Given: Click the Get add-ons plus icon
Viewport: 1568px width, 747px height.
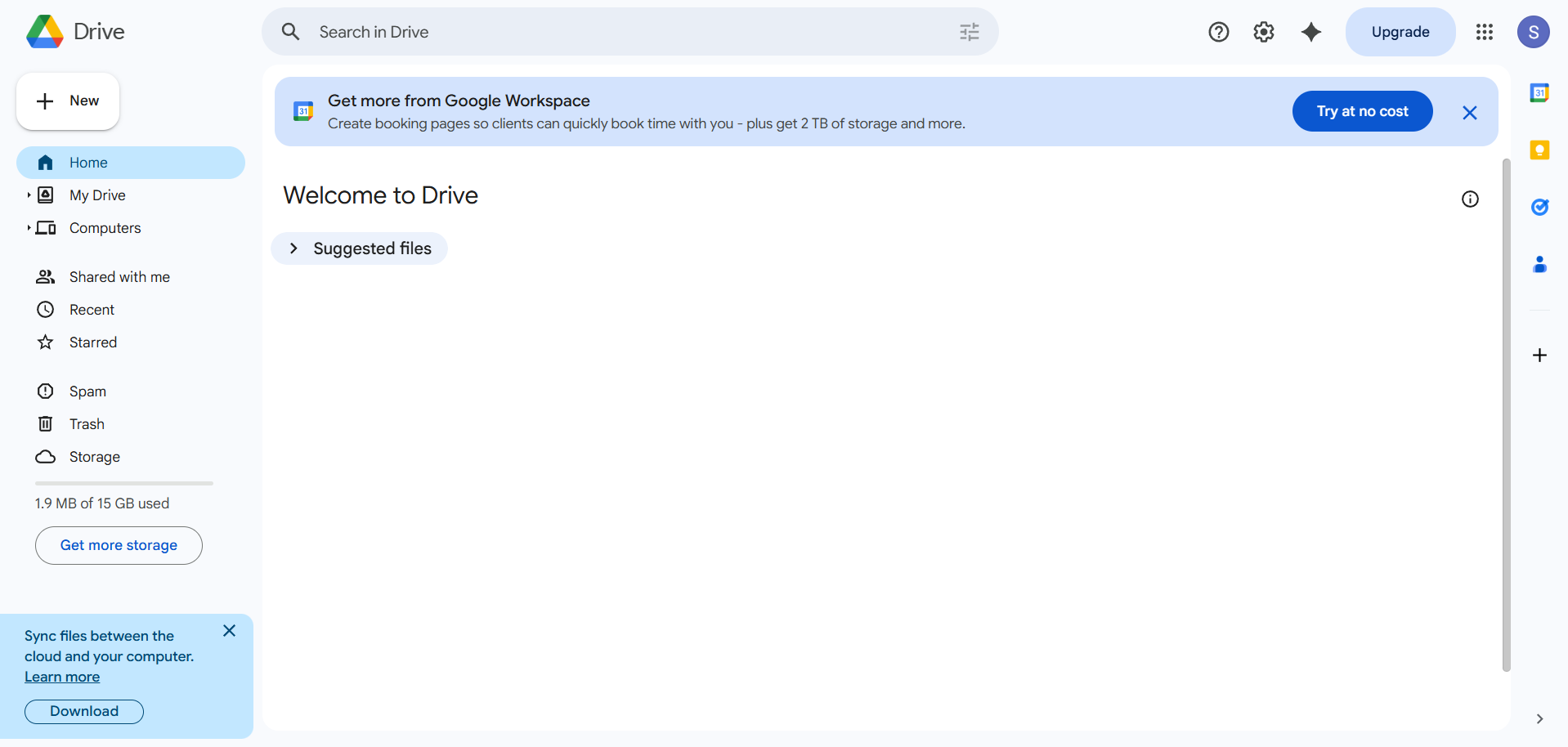Looking at the screenshot, I should tap(1539, 356).
